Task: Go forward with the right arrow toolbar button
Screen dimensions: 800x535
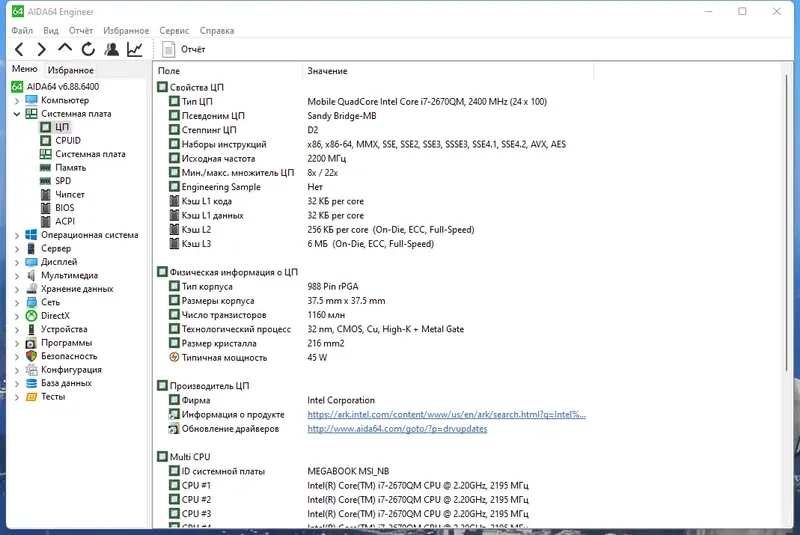Action: click(42, 49)
